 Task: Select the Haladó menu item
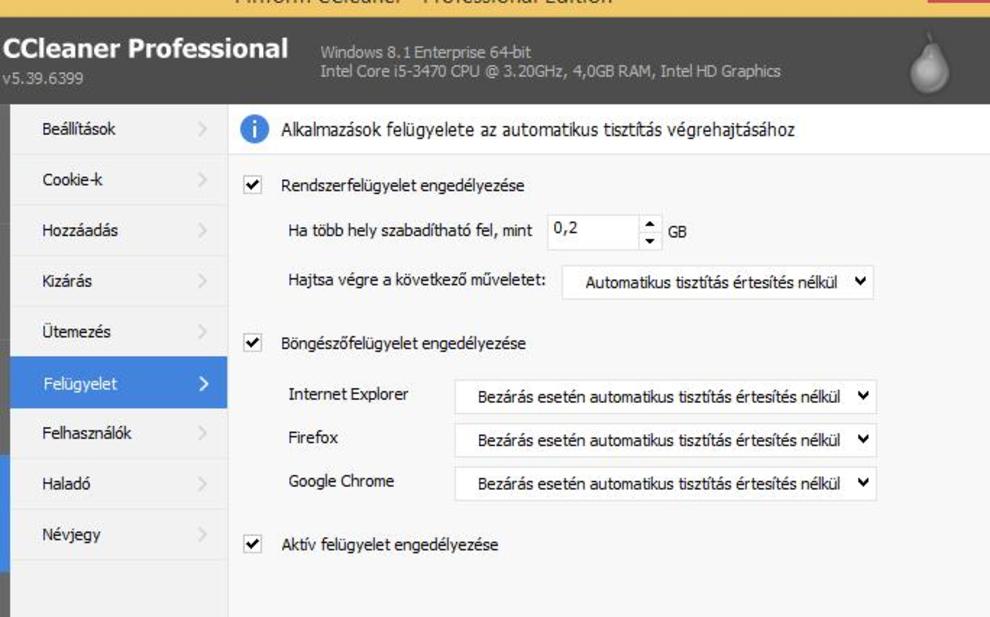coord(67,484)
